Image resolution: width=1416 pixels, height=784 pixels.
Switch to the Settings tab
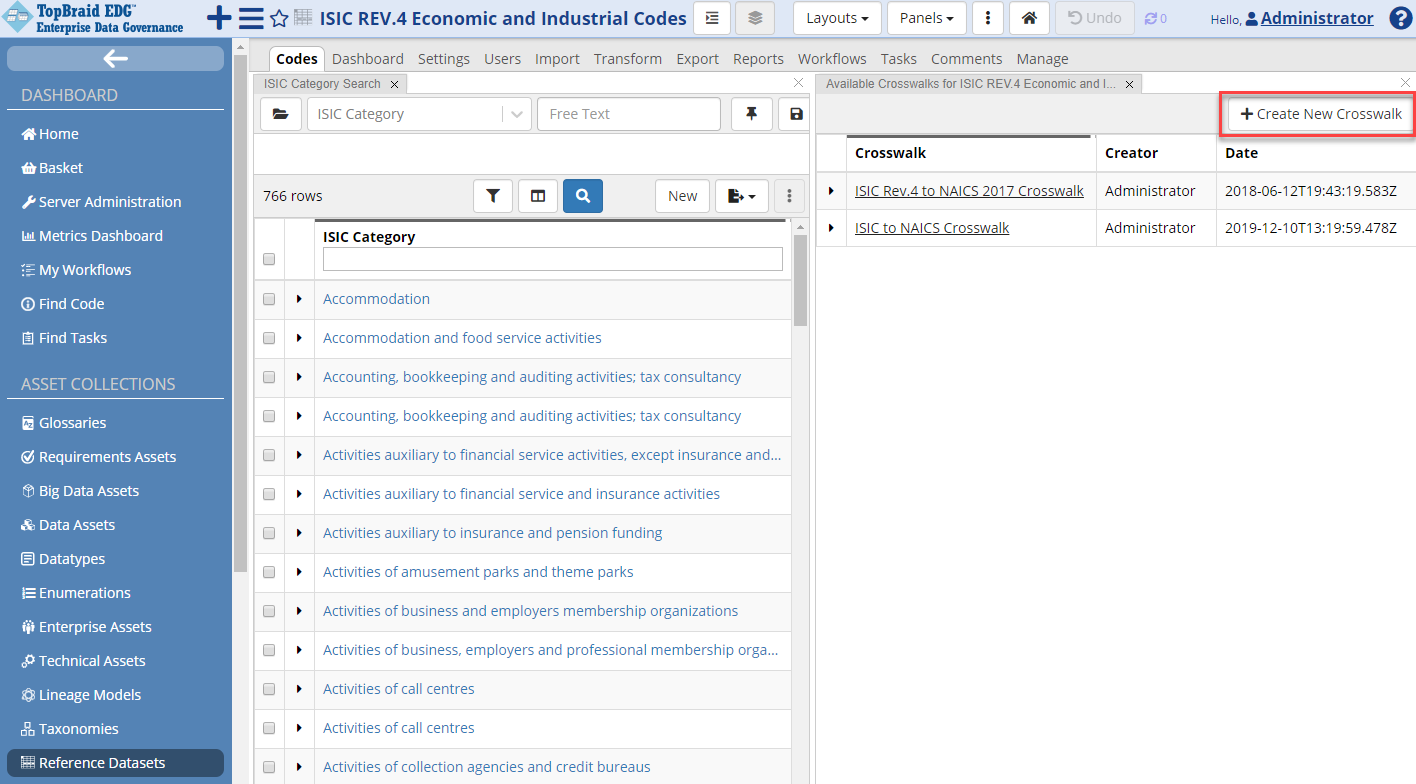444,59
